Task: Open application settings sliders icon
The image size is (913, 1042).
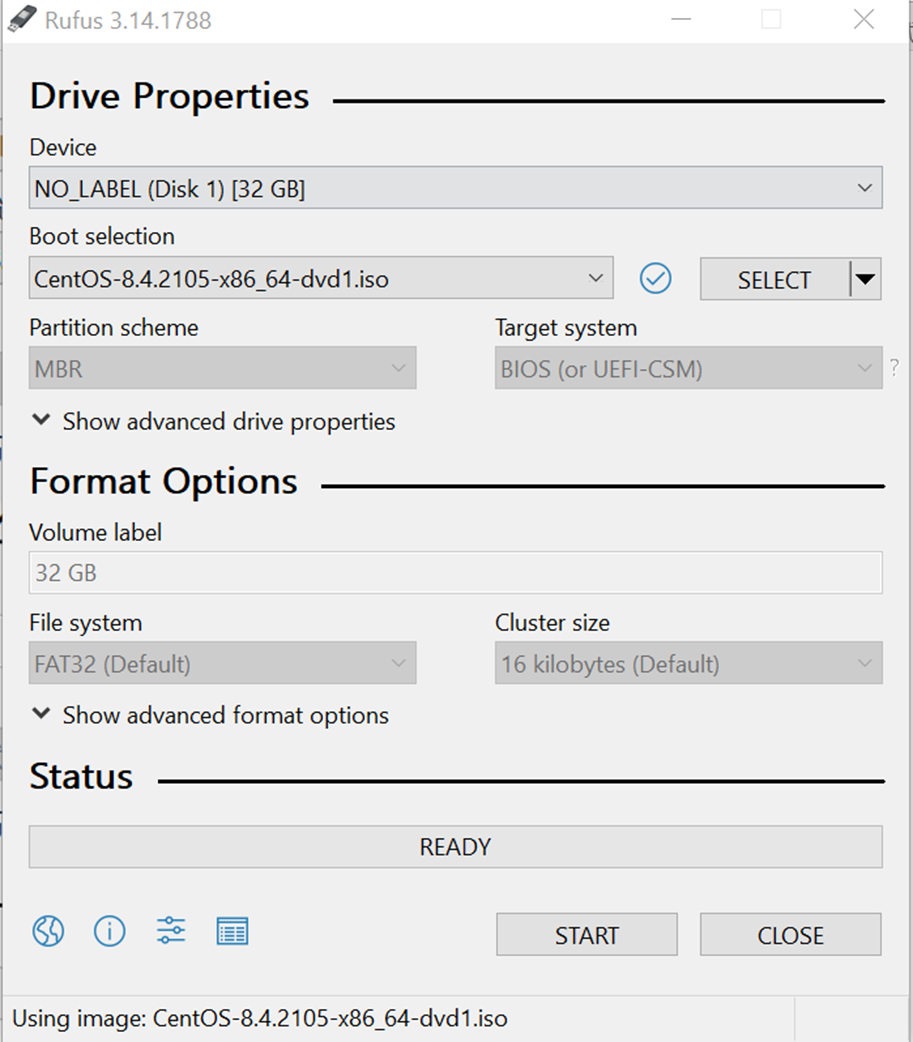Action: (x=171, y=930)
